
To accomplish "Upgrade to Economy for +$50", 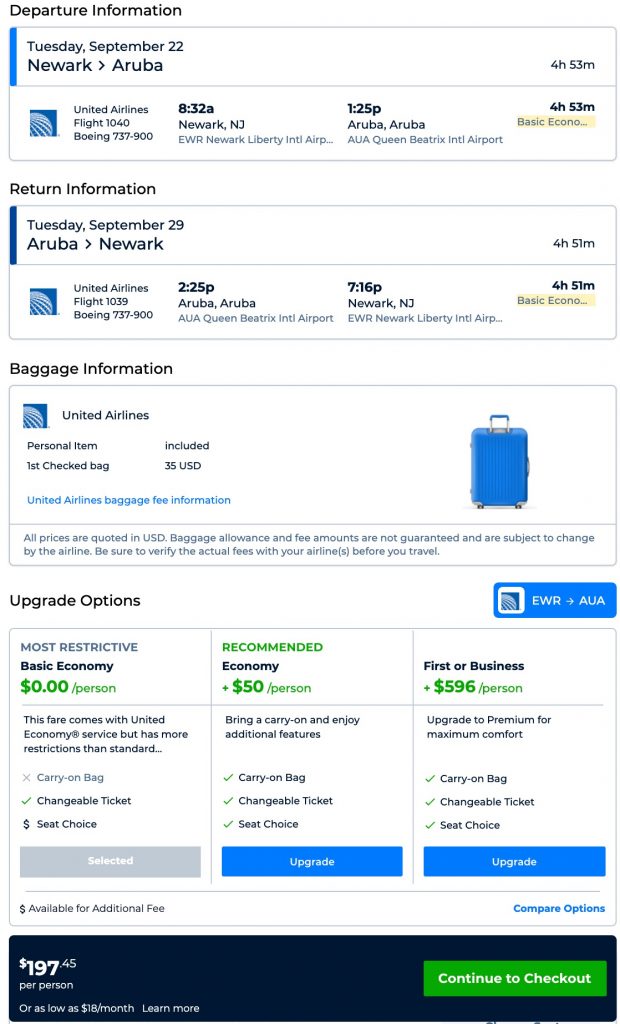I will tap(312, 861).
